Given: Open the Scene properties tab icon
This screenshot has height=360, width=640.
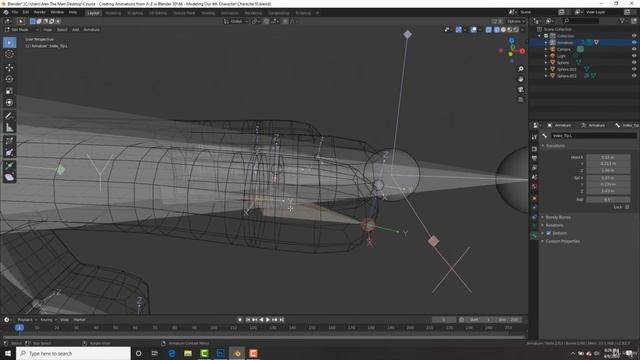Looking at the screenshot, I should point(534,177).
